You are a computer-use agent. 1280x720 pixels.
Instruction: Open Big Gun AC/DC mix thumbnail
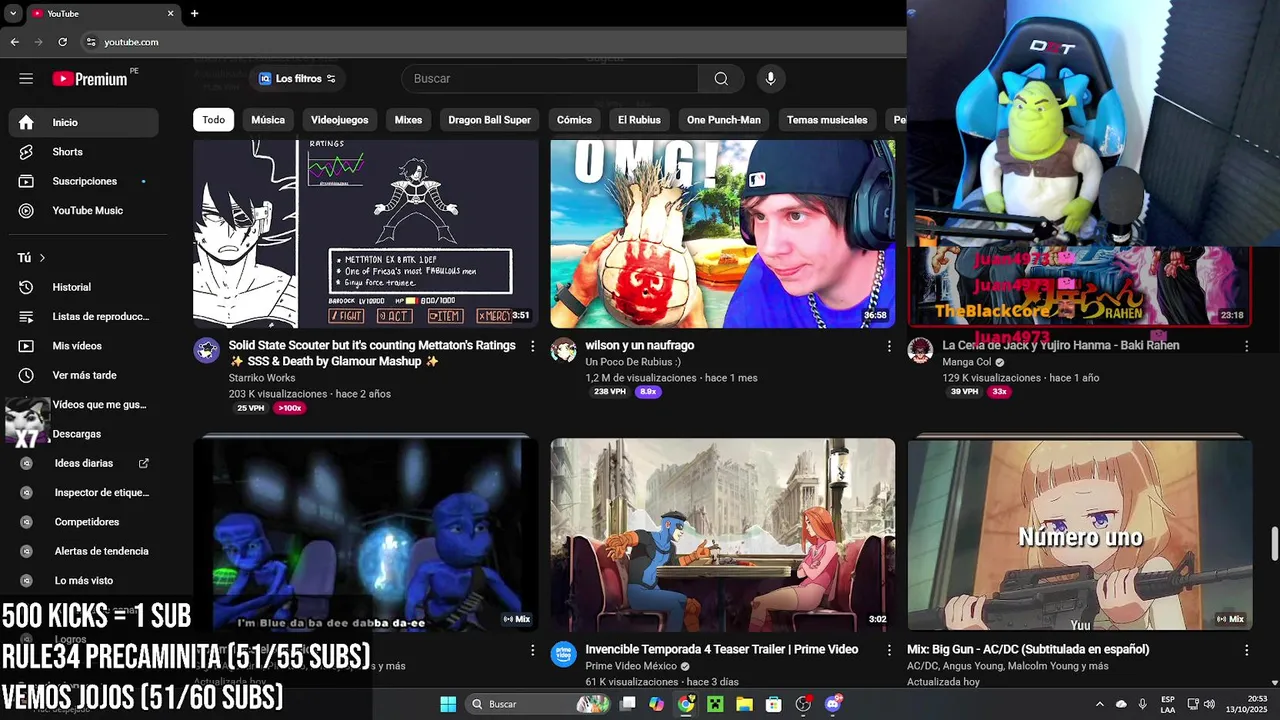click(x=1080, y=534)
